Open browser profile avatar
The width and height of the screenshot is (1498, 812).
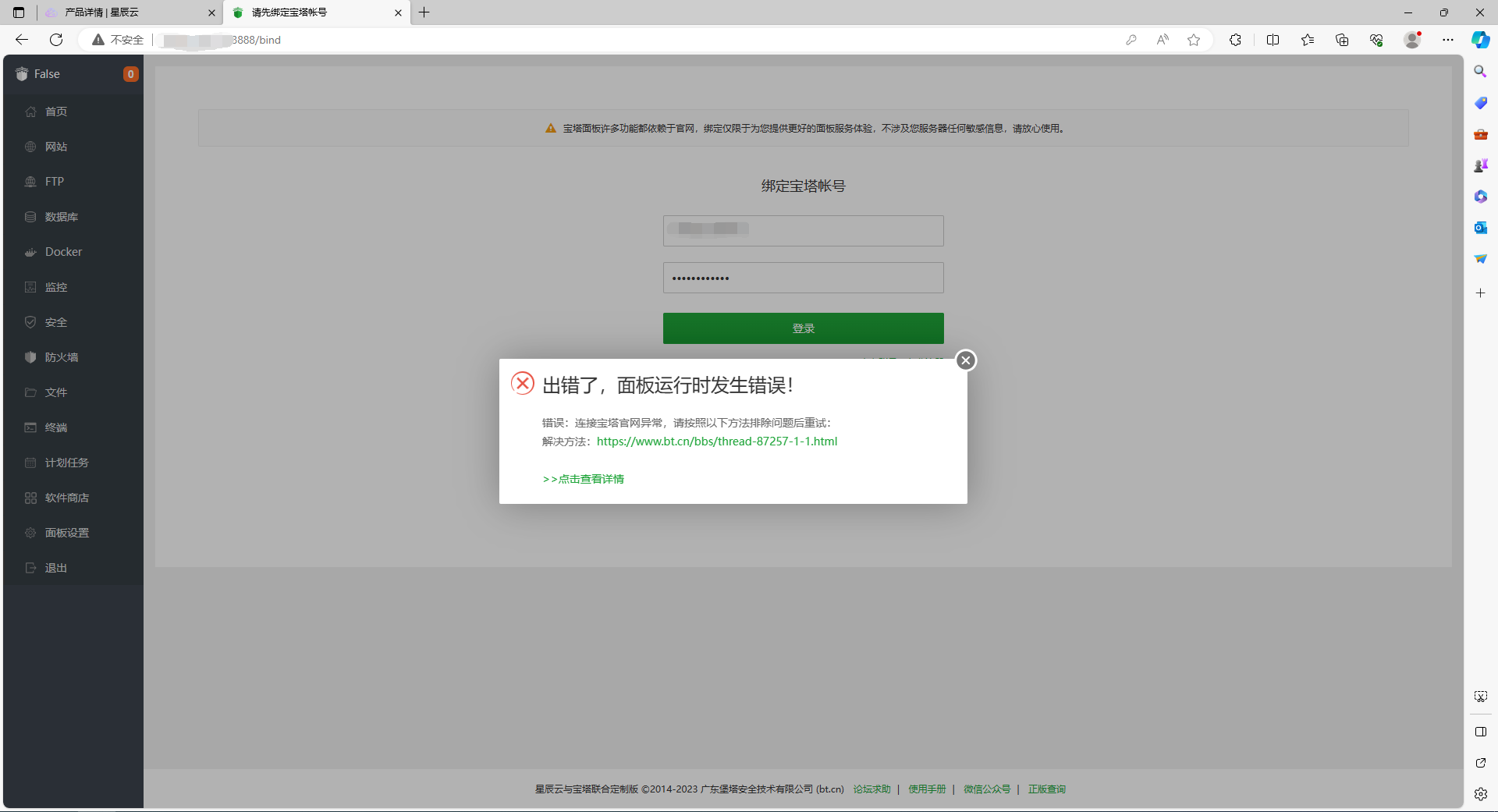1412,40
